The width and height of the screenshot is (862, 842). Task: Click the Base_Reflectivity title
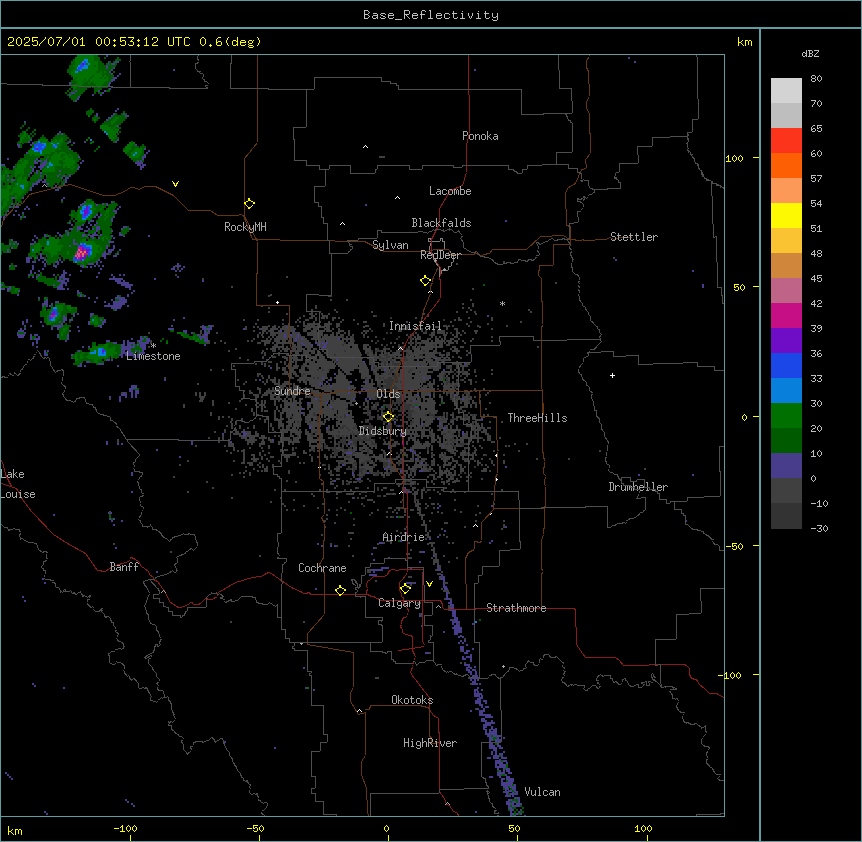(x=431, y=15)
